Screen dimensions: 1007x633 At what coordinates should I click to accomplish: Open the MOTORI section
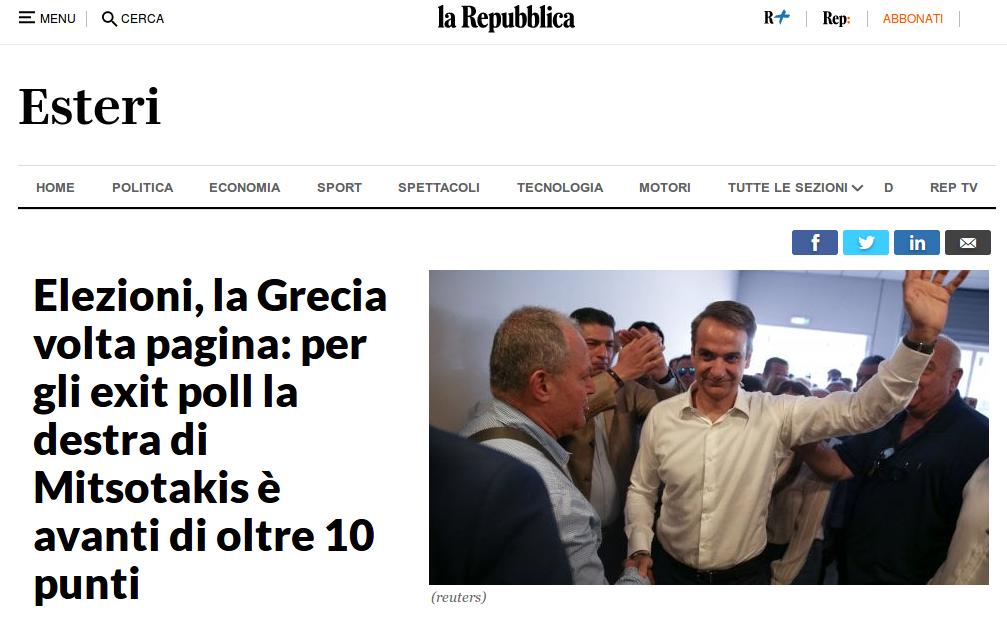[665, 187]
